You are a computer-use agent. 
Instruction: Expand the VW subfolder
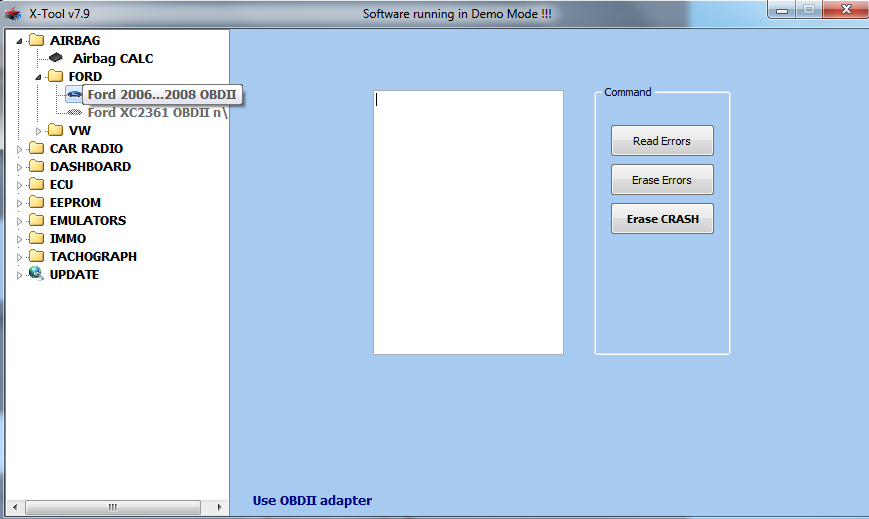pos(39,131)
